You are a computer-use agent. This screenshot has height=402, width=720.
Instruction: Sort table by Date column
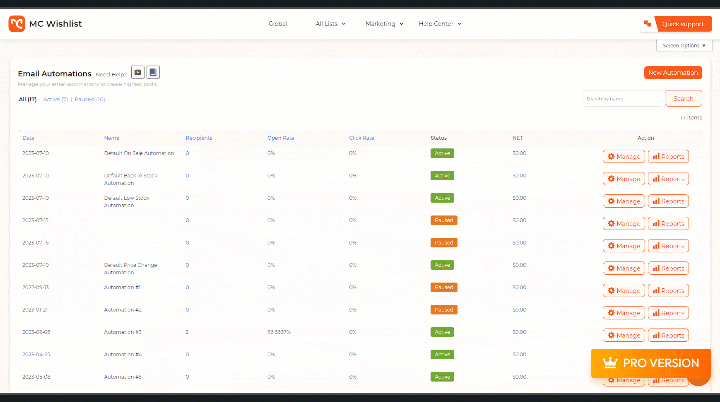28,138
